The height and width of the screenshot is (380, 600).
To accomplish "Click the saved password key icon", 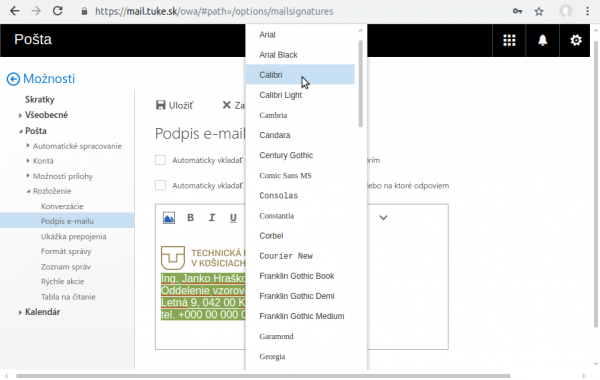I will pyautogui.click(x=517, y=11).
